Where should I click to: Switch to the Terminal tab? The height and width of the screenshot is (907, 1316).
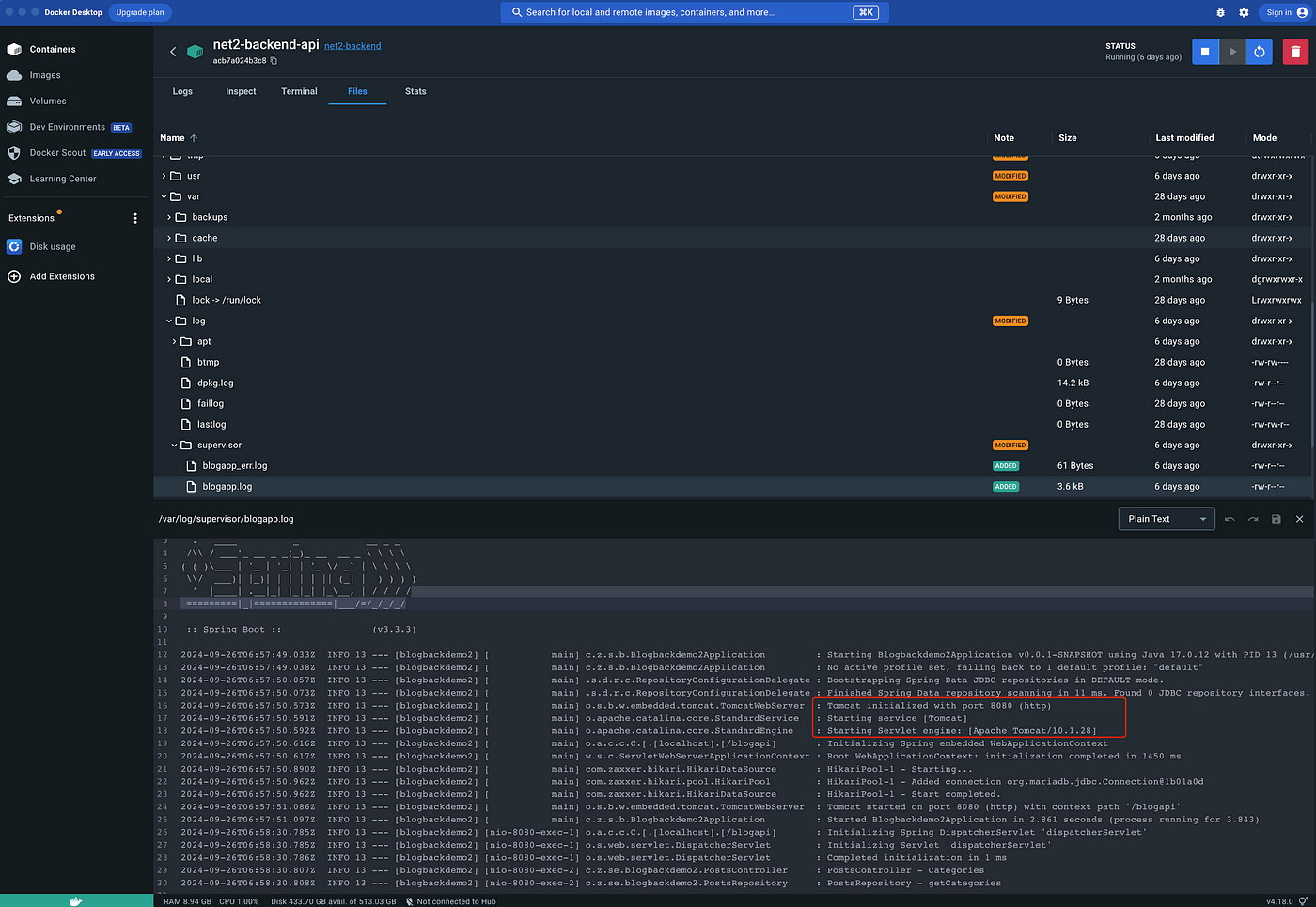click(299, 91)
